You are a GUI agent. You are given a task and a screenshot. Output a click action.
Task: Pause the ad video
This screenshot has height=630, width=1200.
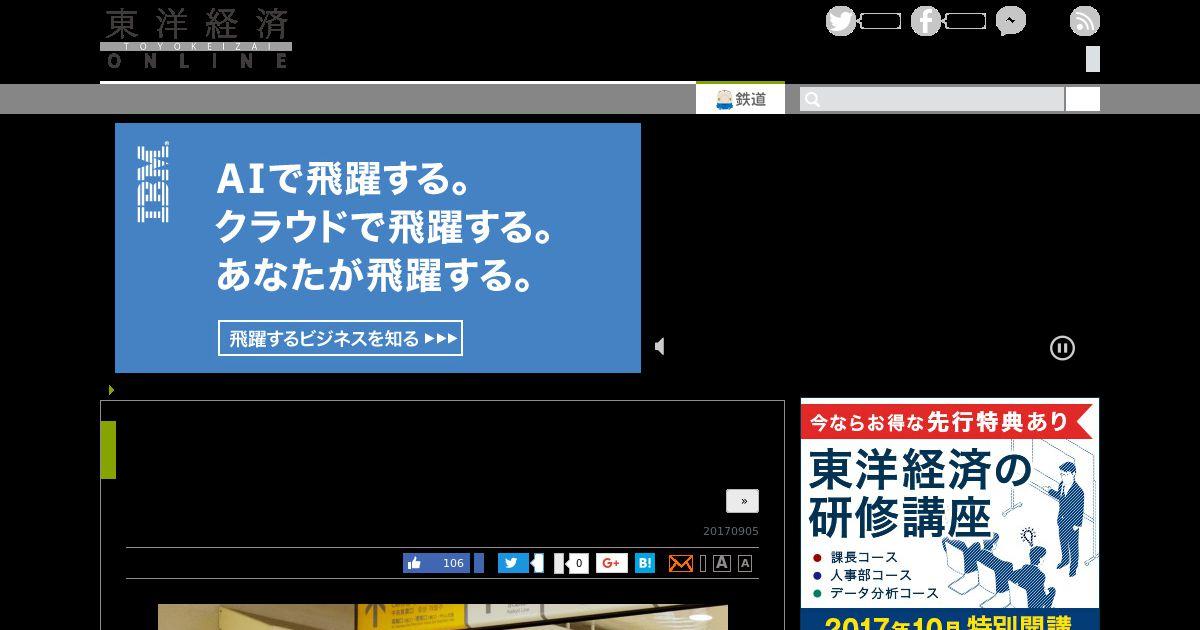point(1062,347)
